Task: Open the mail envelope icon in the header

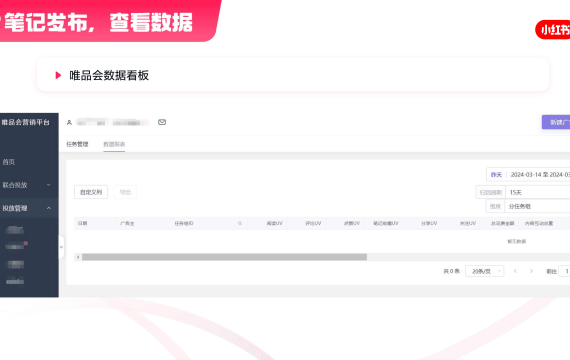Action: click(162, 122)
